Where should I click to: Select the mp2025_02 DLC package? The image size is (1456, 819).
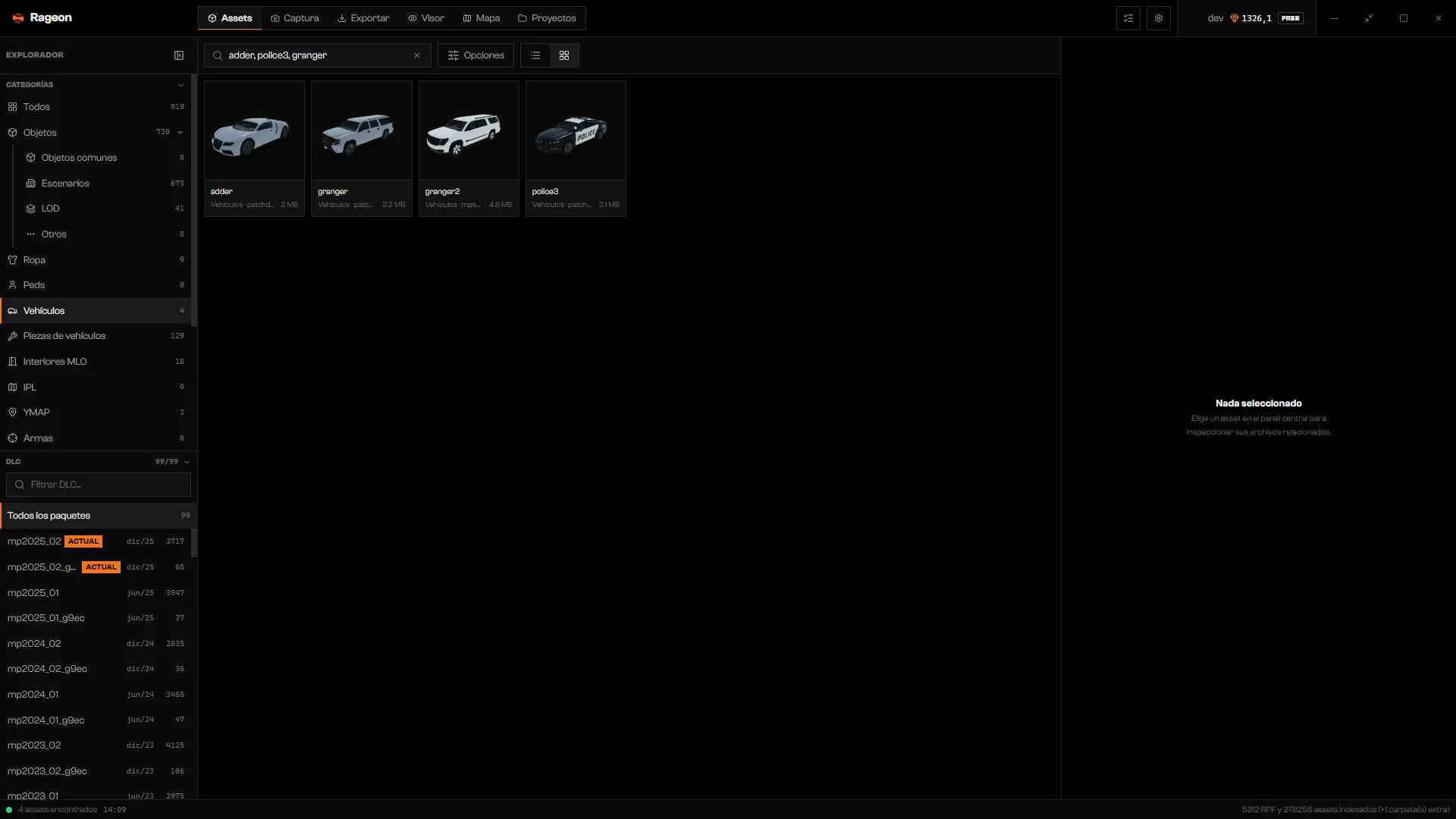96,541
